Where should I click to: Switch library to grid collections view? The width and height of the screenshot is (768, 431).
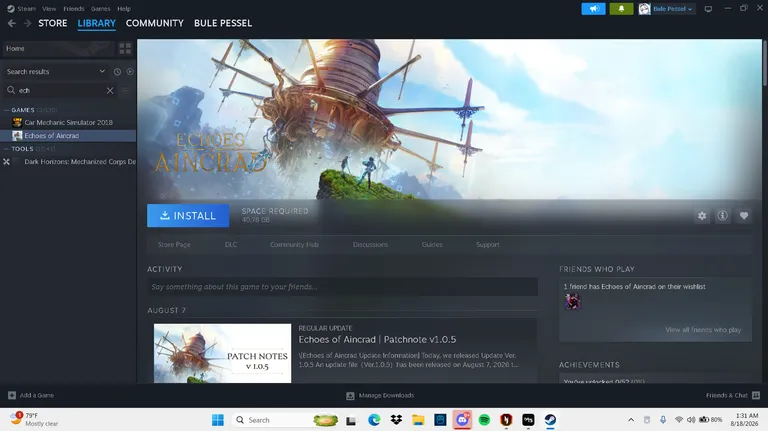[125, 48]
